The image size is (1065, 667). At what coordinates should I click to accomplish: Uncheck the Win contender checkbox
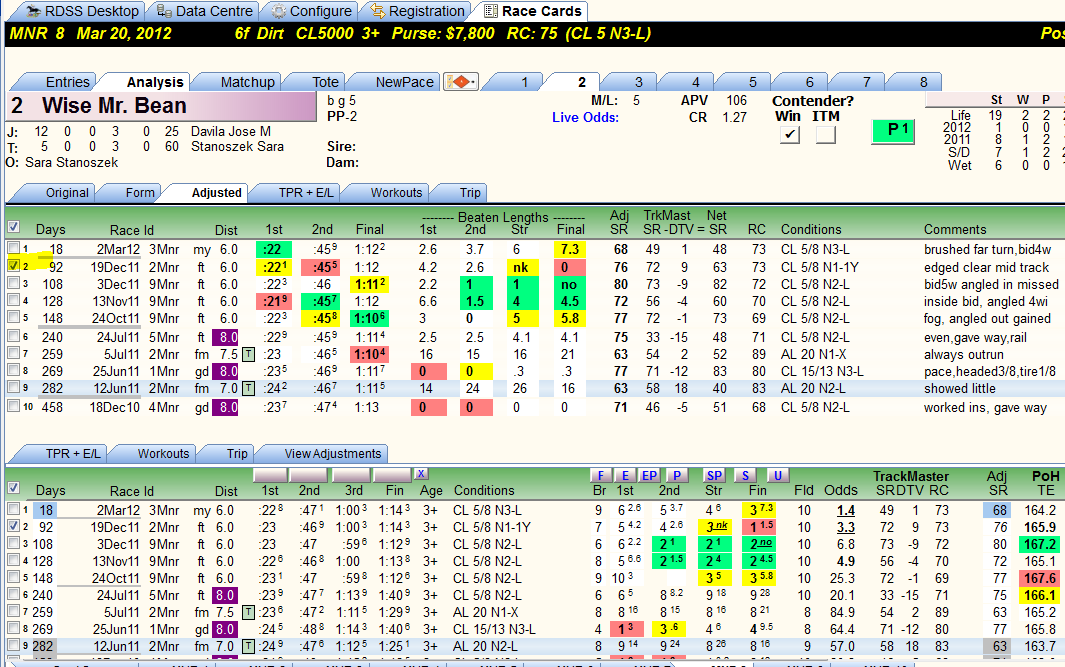[789, 134]
